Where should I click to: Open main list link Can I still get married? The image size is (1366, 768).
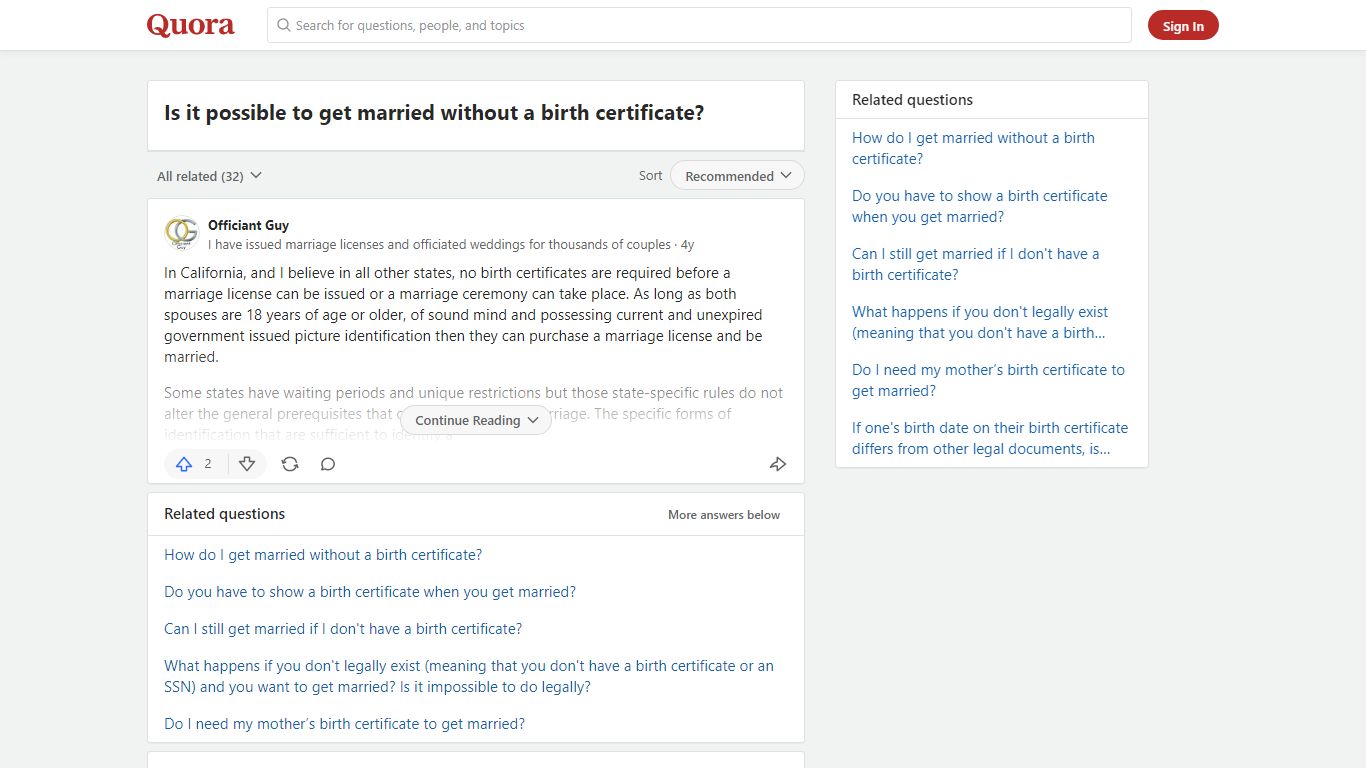[x=343, y=629]
